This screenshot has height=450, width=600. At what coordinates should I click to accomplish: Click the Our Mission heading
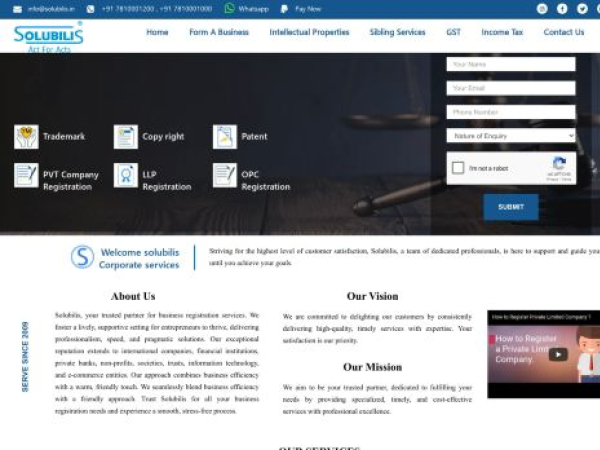[x=372, y=367]
